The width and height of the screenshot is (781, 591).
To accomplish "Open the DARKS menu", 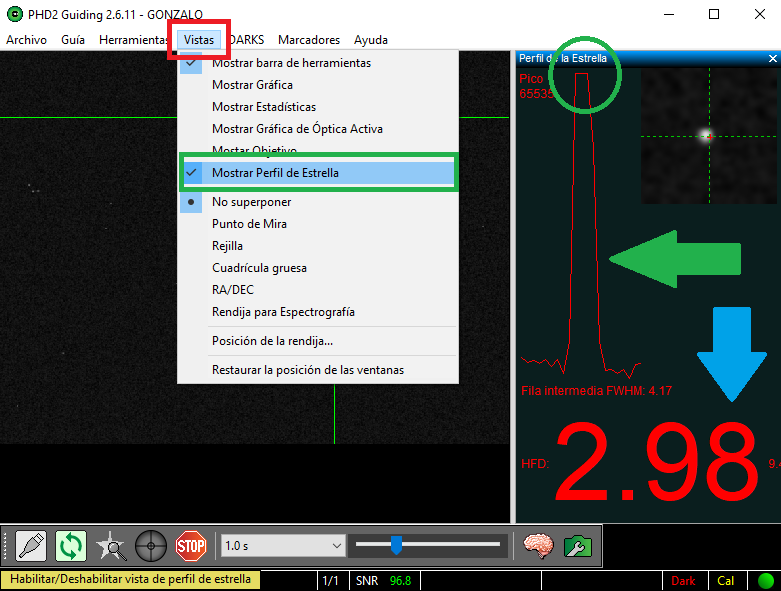I will 246,40.
